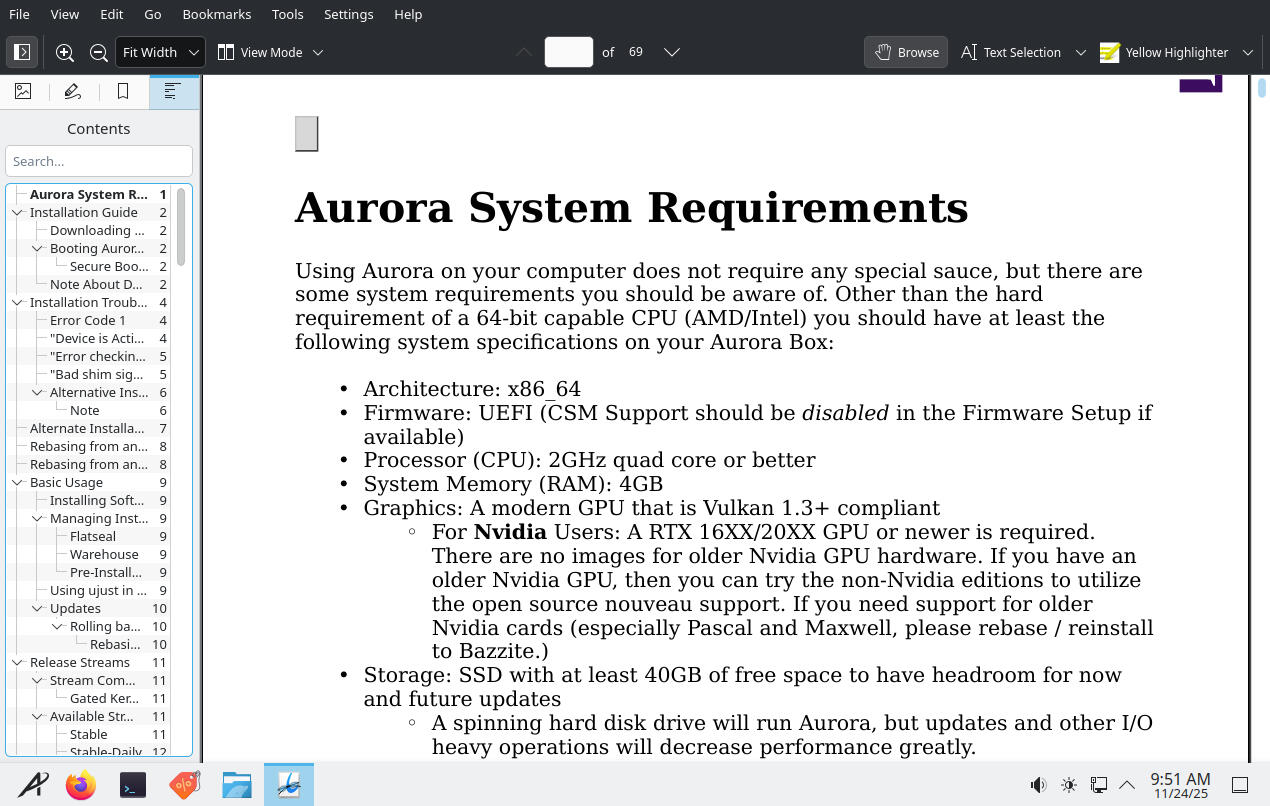This screenshot has height=806, width=1270.
Task: Open the Bookmarks sidebar panel
Action: (x=122, y=91)
